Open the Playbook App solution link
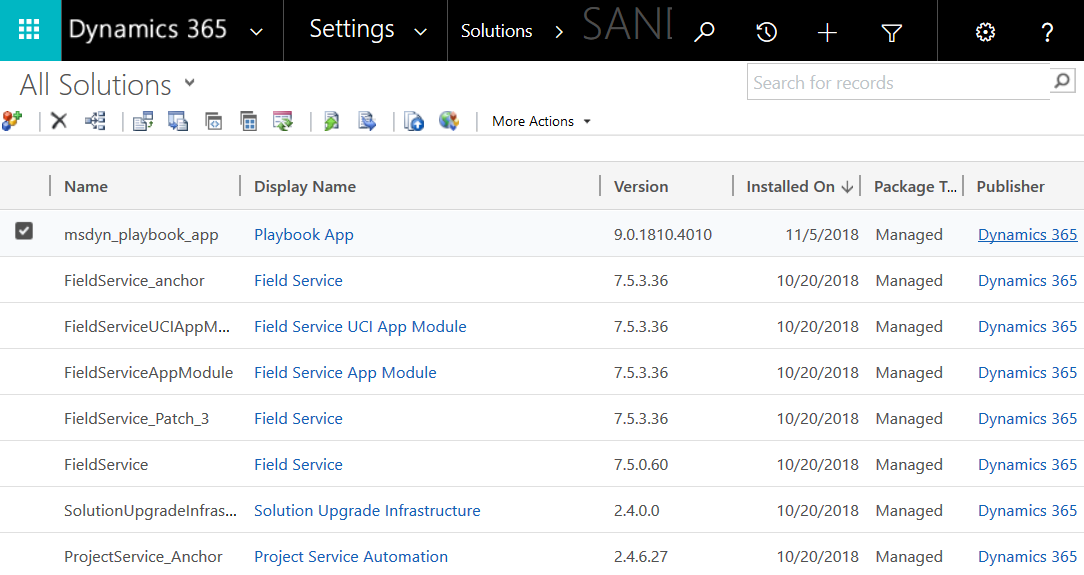The width and height of the screenshot is (1084, 575). (x=303, y=234)
